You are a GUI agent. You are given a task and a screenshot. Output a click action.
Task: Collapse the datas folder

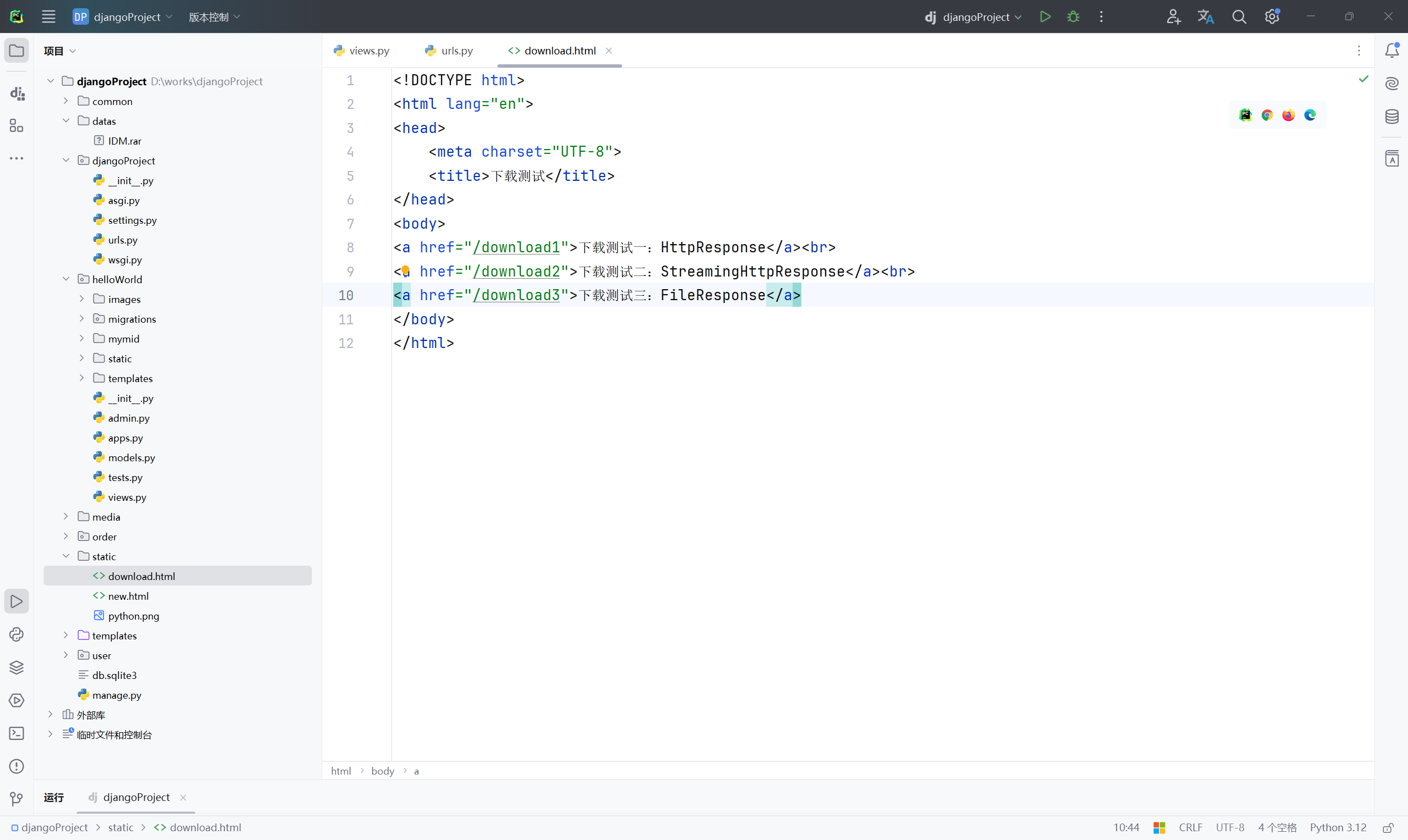65,120
